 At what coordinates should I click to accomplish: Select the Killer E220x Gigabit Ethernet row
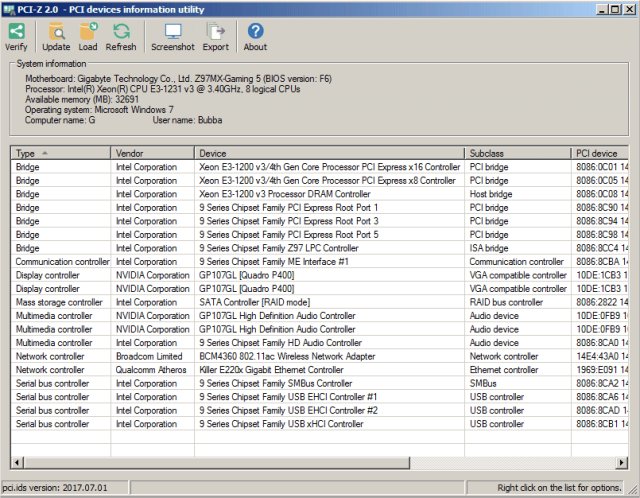319,370
